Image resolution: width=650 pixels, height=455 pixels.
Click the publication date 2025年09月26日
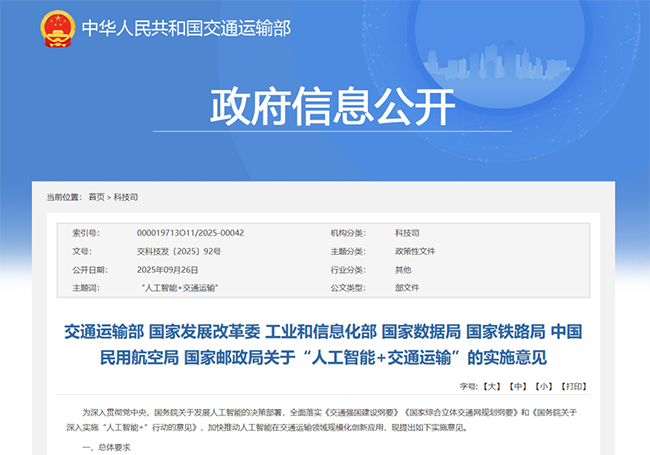click(168, 270)
